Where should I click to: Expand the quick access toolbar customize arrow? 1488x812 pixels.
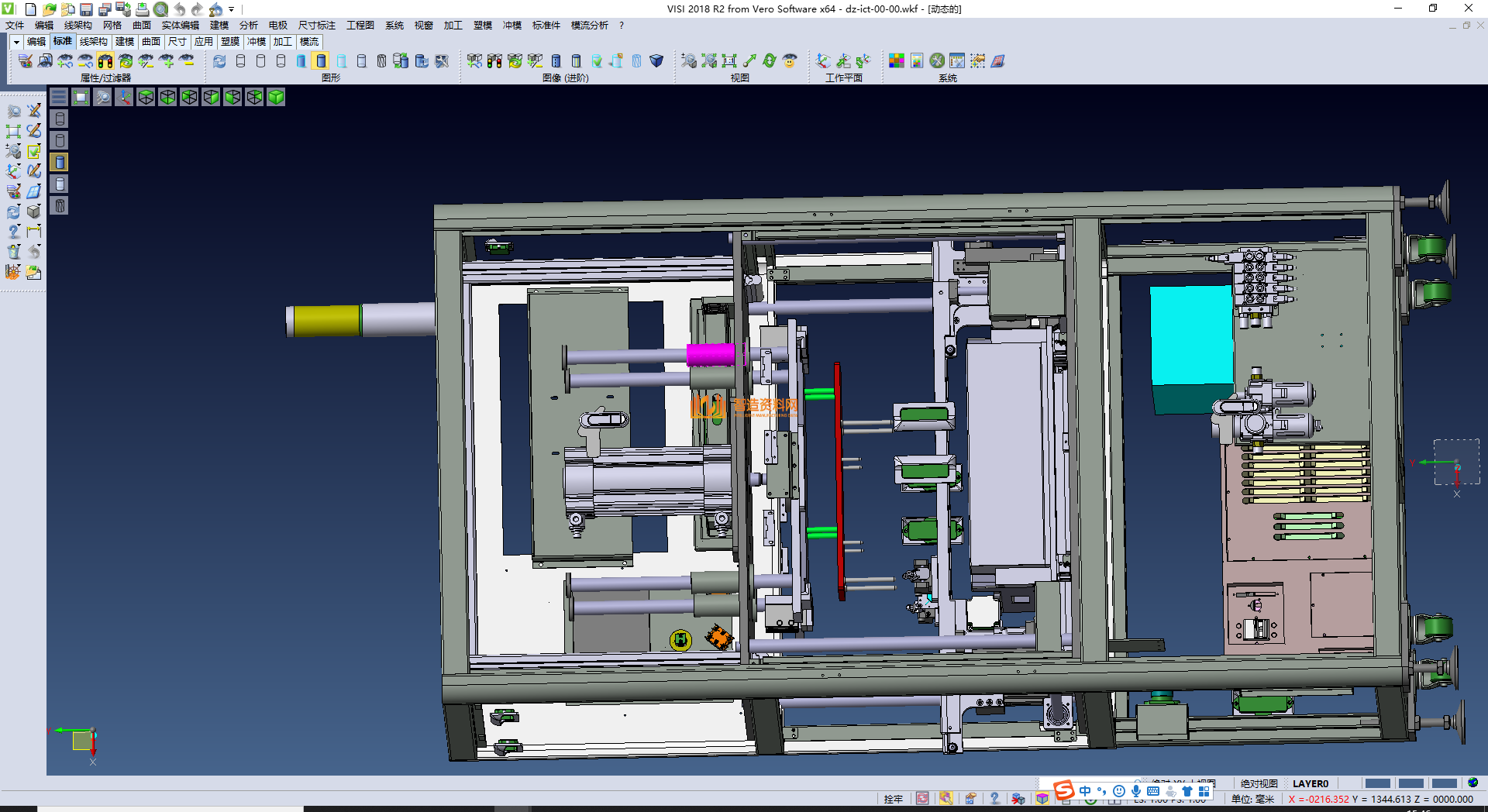point(231,9)
